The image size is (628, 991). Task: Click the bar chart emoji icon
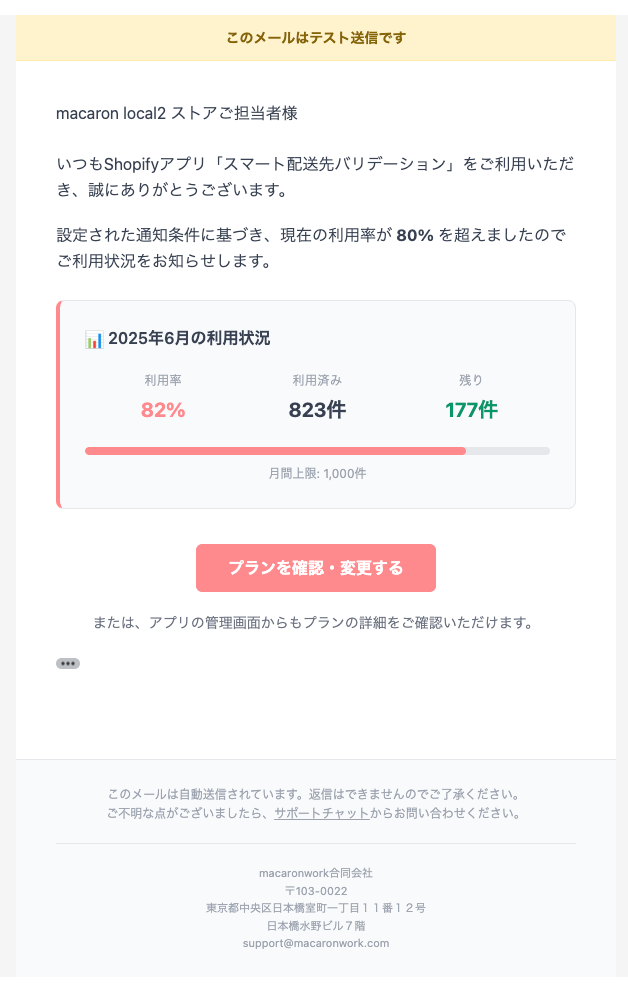[x=94, y=339]
